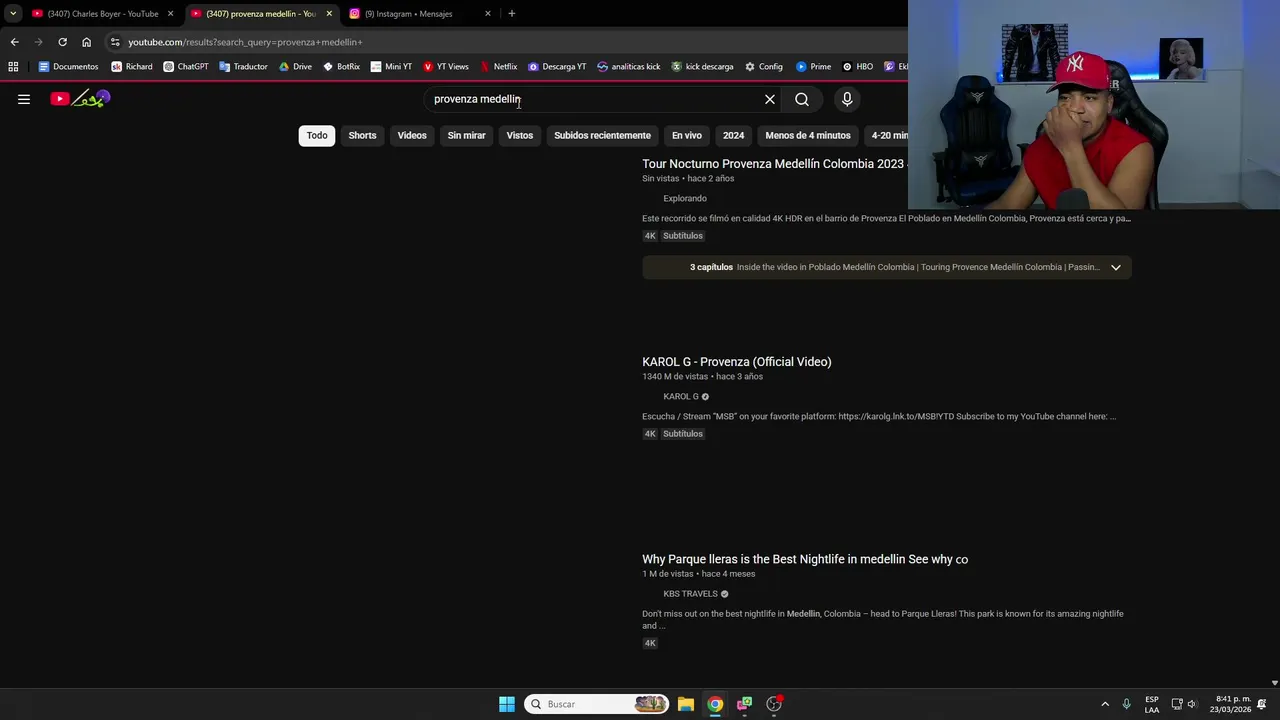Image resolution: width=1280 pixels, height=720 pixels.
Task: Open Tour Nocturno Provenza Medellín video title
Action: pyautogui.click(x=773, y=164)
